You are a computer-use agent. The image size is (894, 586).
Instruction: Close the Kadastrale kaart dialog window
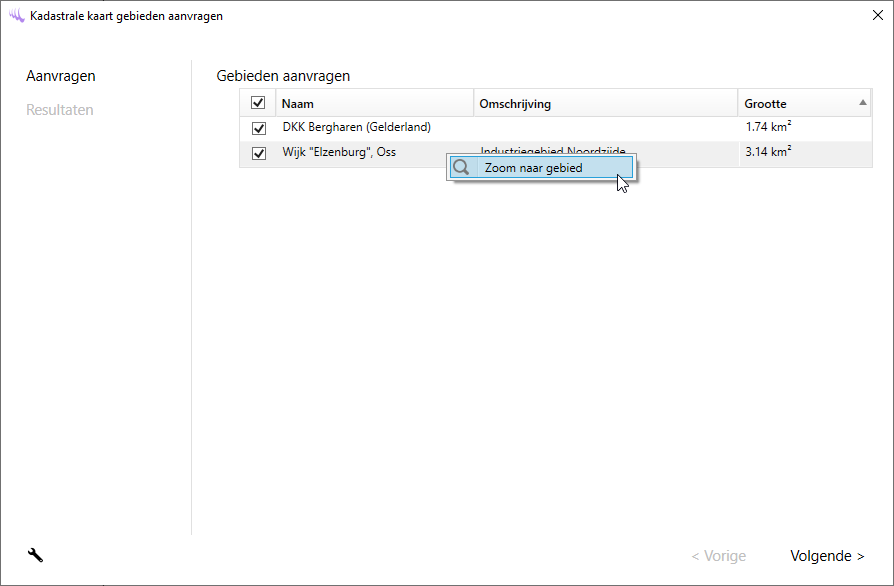(x=877, y=16)
